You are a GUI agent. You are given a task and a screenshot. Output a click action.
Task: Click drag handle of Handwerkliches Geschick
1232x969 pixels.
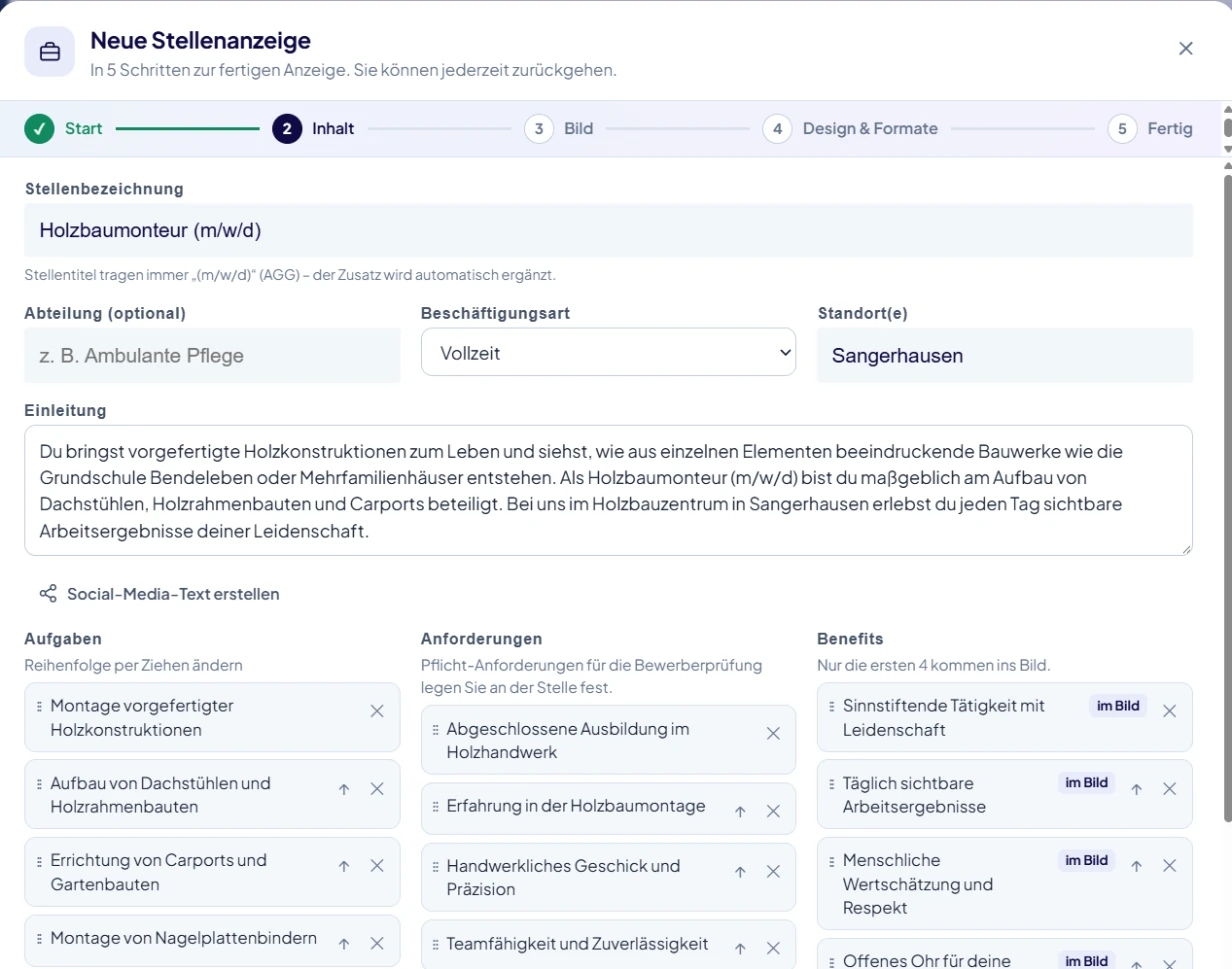(x=435, y=866)
